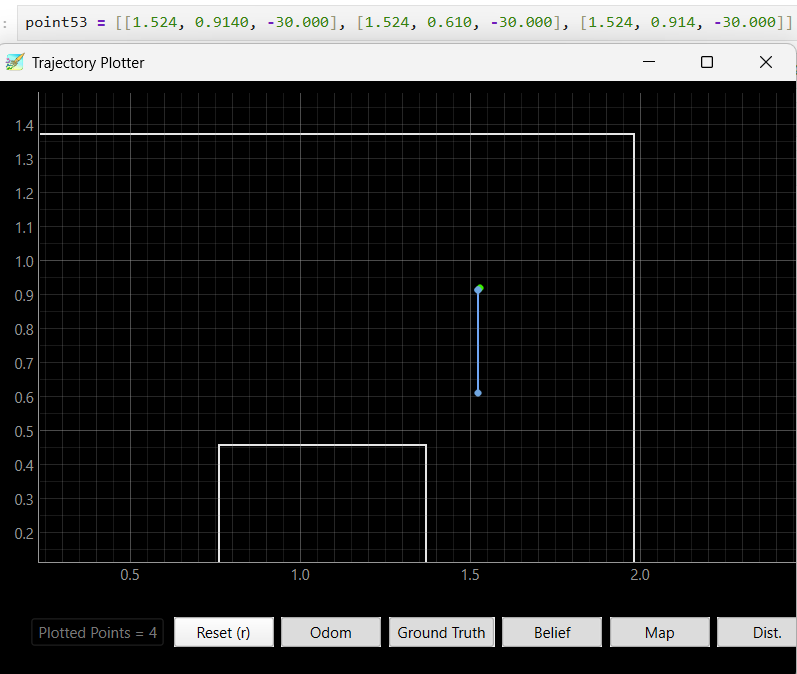Click the green point at trajectory top
Viewport: 797px width, 674px height.
click(480, 288)
